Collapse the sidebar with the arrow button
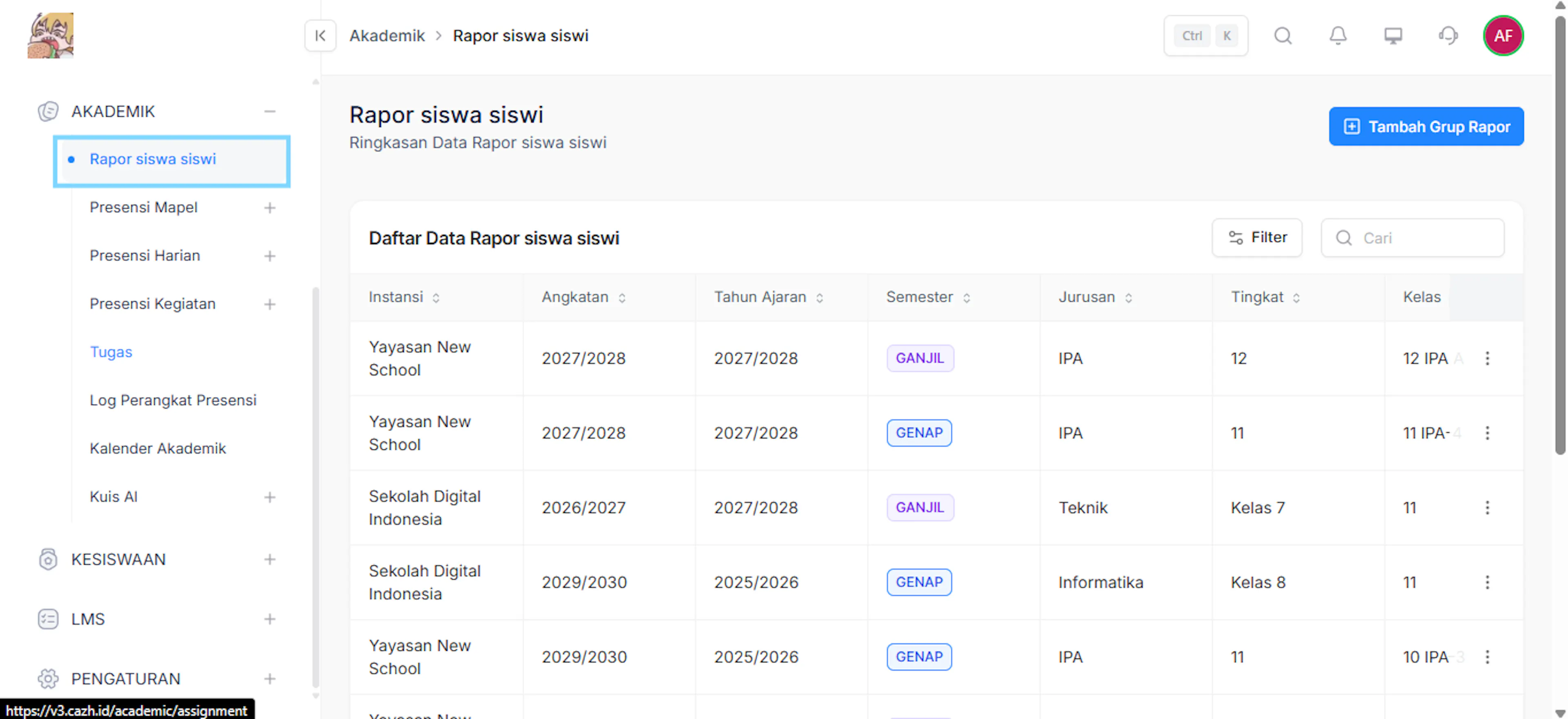 (x=320, y=36)
